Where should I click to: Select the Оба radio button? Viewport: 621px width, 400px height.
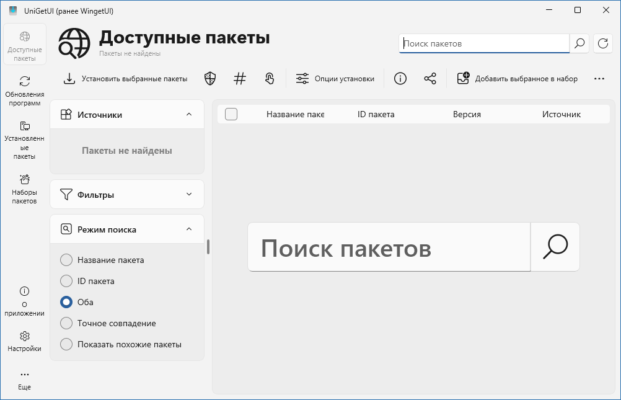click(66, 302)
